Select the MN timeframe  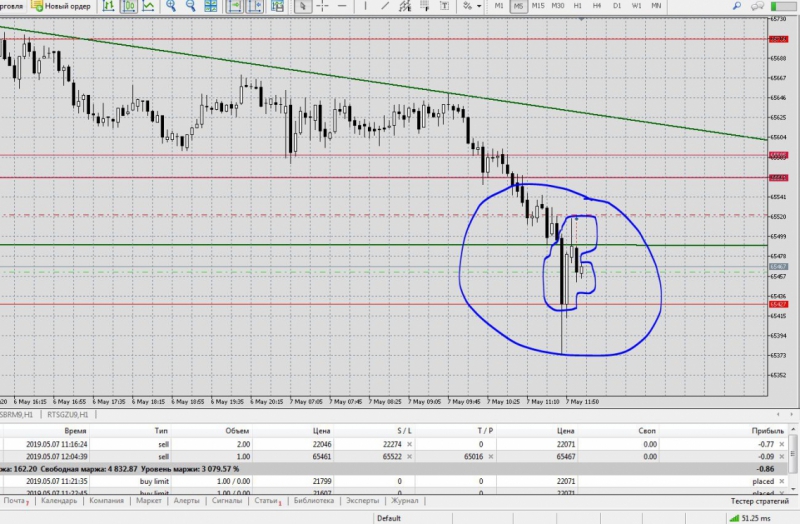656,6
